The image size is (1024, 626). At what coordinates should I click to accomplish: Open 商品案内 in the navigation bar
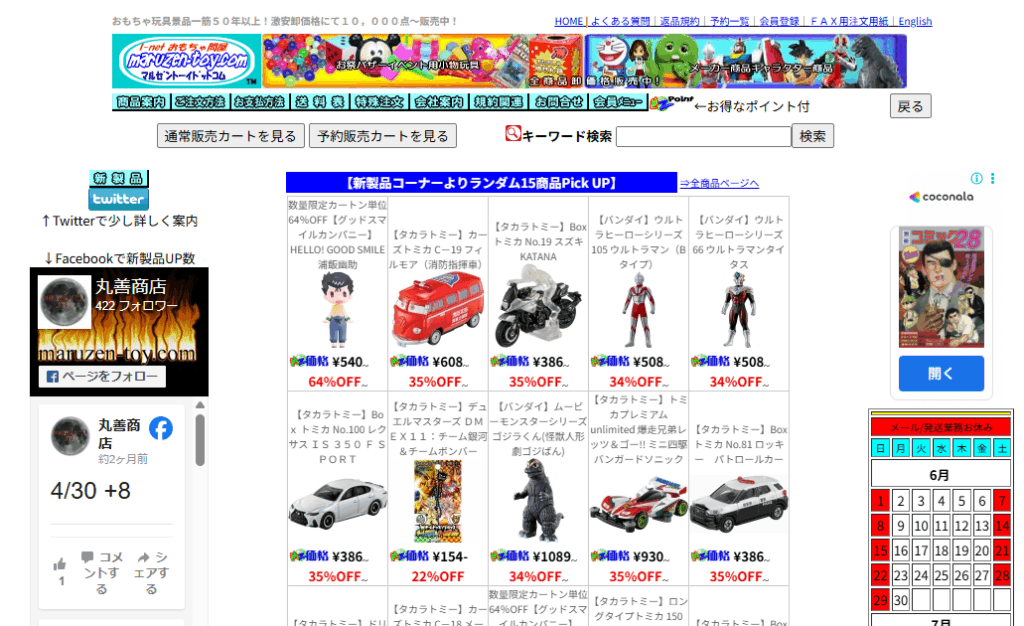click(140, 102)
